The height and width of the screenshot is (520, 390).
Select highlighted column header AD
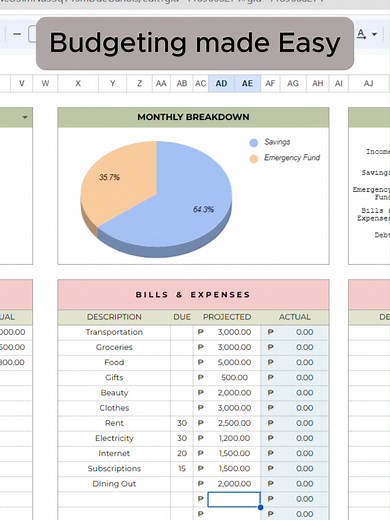(x=221, y=83)
